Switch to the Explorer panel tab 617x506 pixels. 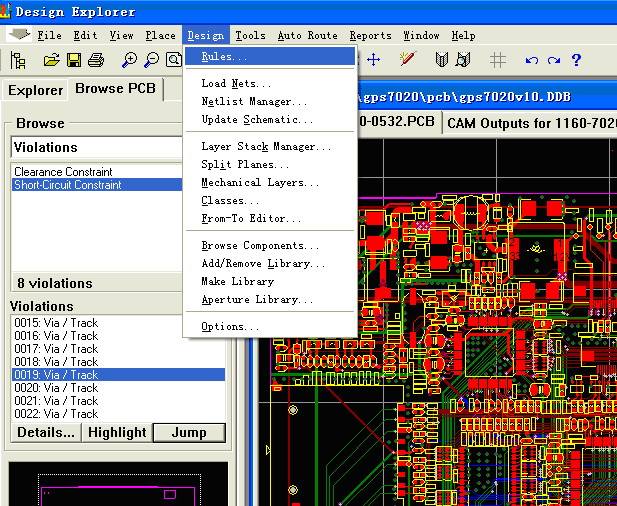click(35, 90)
